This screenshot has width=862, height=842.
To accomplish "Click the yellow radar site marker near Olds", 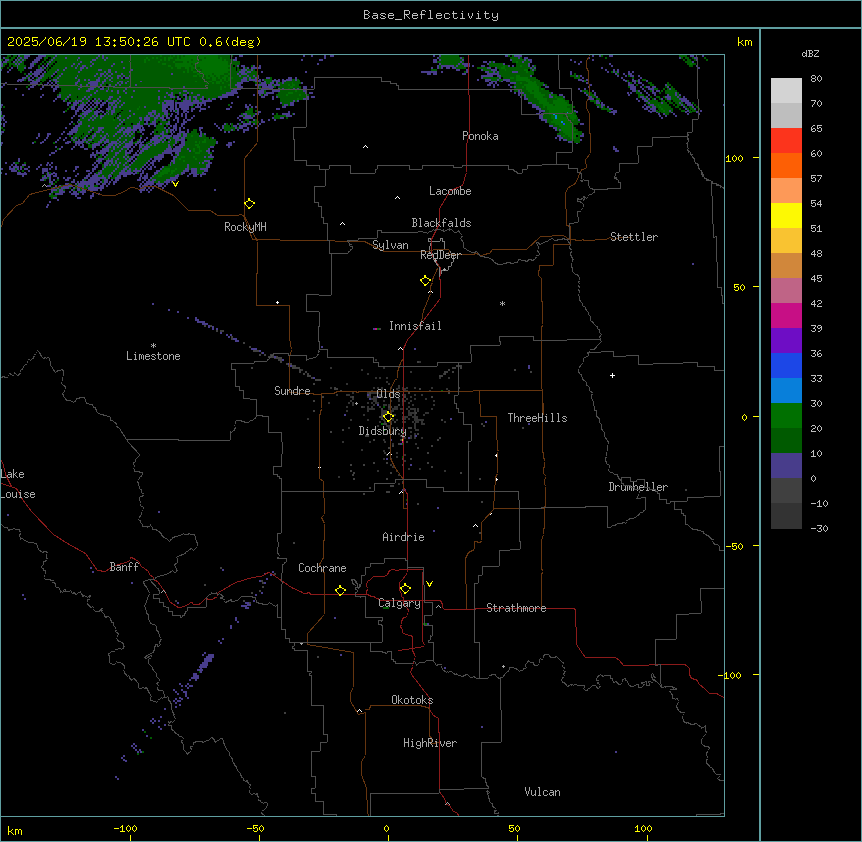I will [x=388, y=417].
